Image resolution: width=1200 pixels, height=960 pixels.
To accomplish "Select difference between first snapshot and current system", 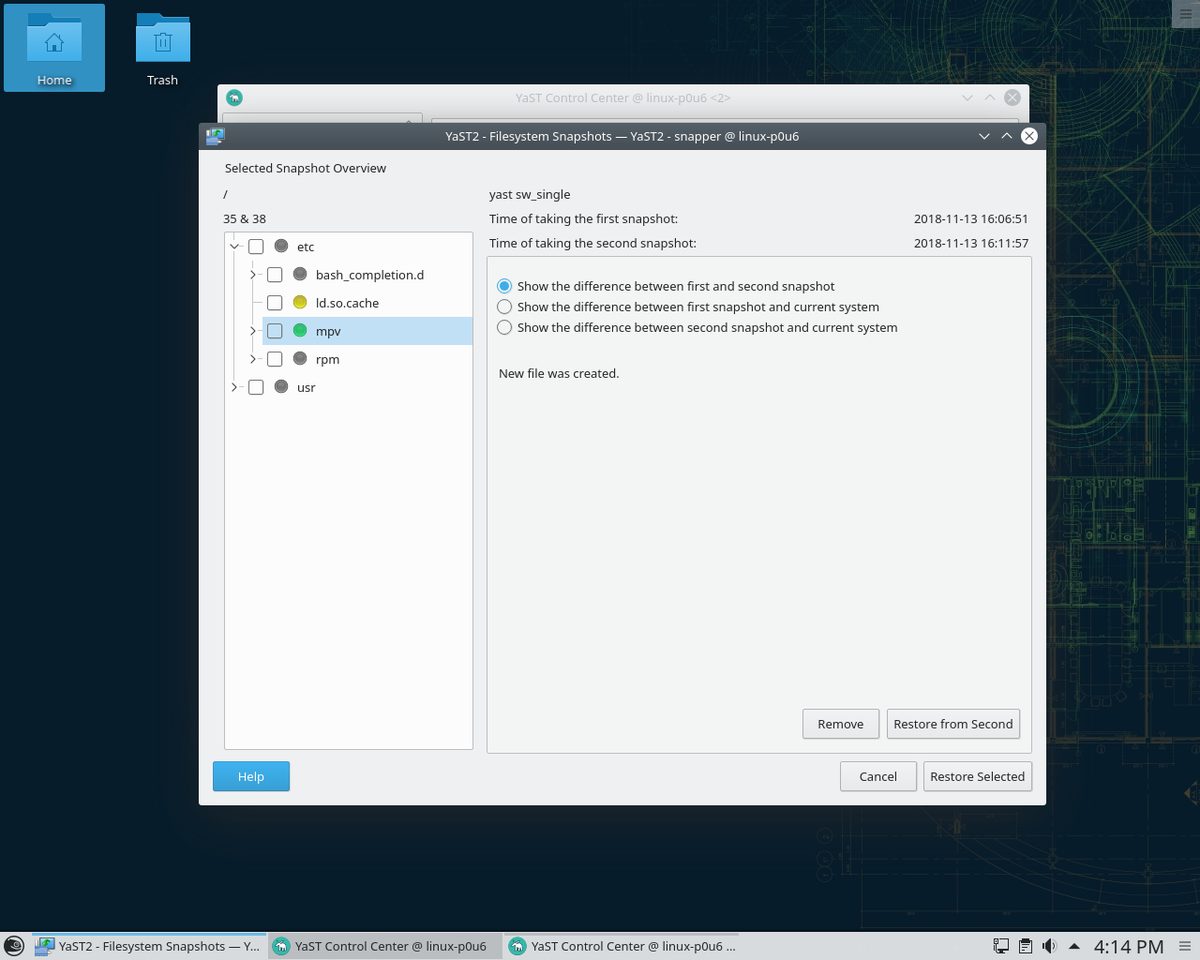I will coord(505,307).
